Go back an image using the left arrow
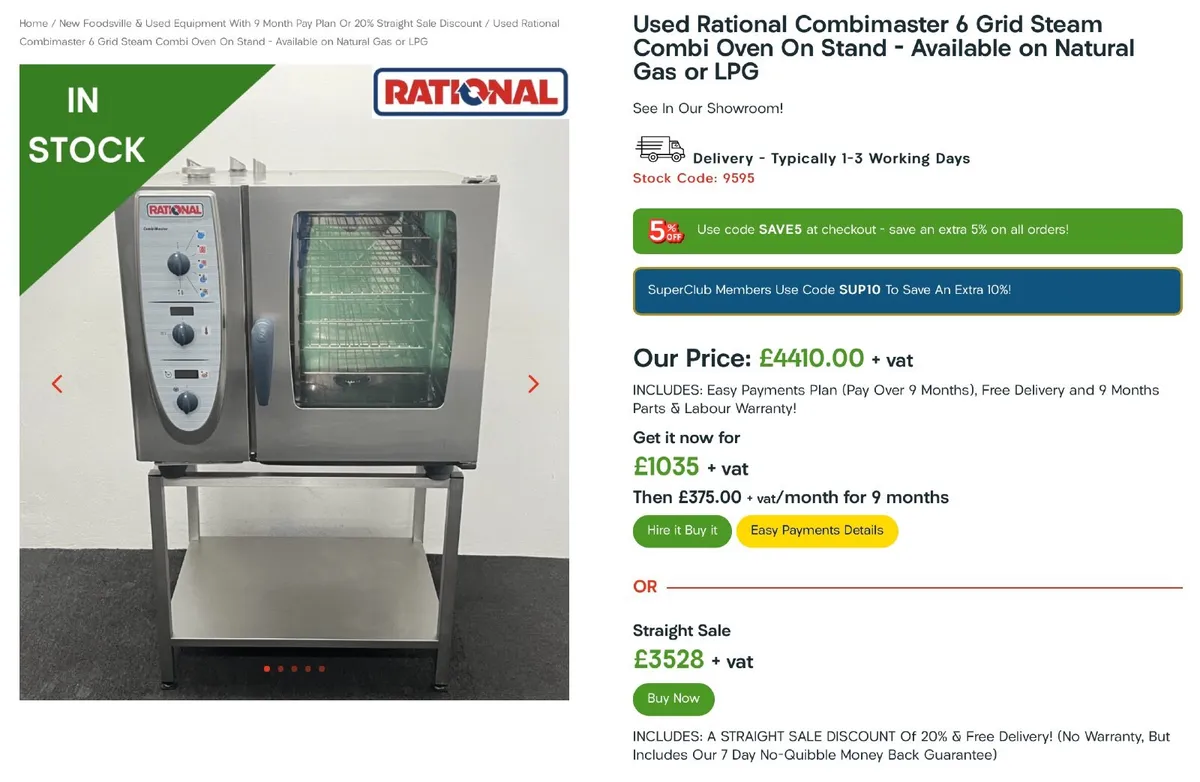 [57, 383]
